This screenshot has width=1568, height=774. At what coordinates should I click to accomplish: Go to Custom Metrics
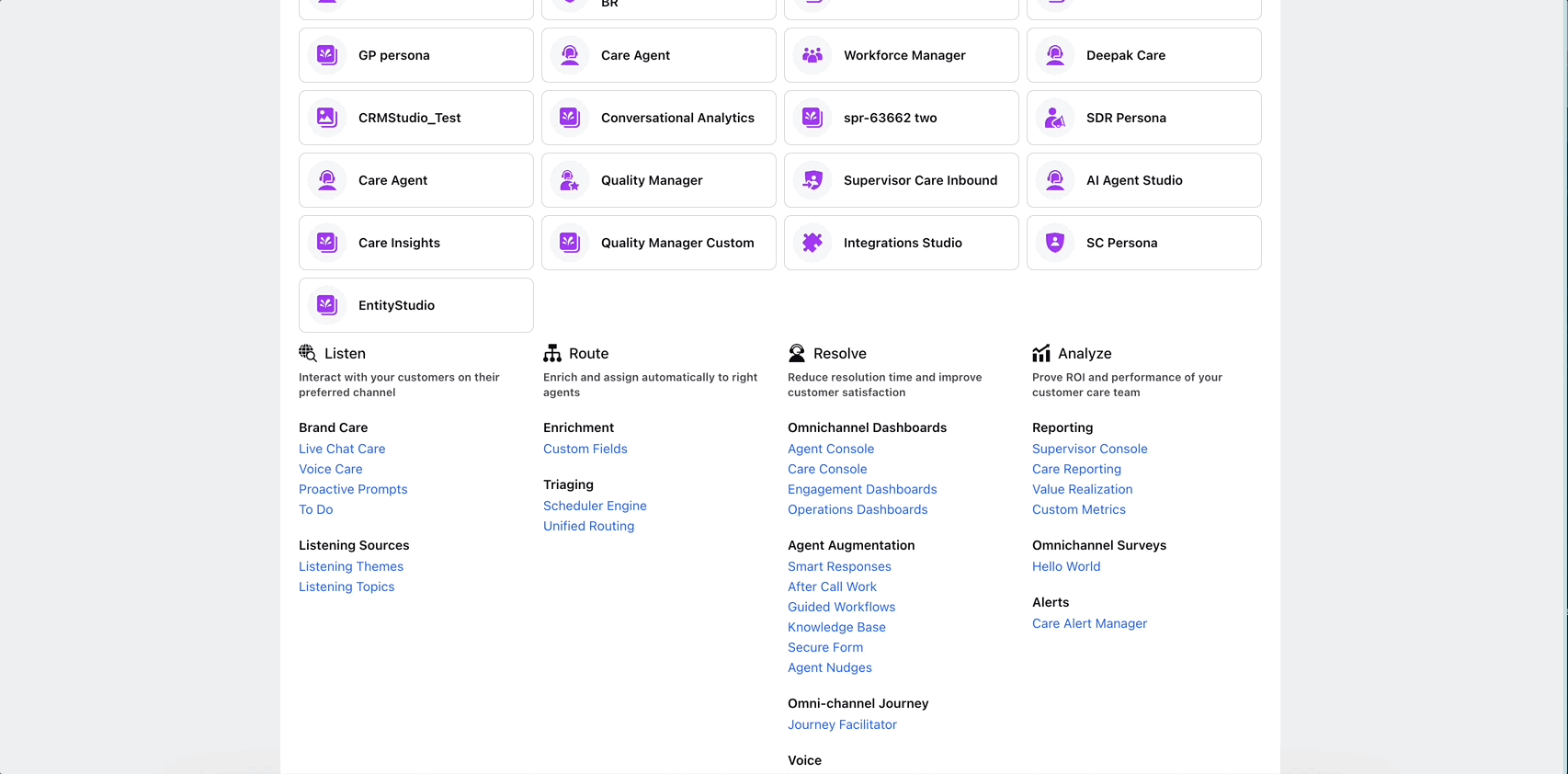[x=1079, y=509]
